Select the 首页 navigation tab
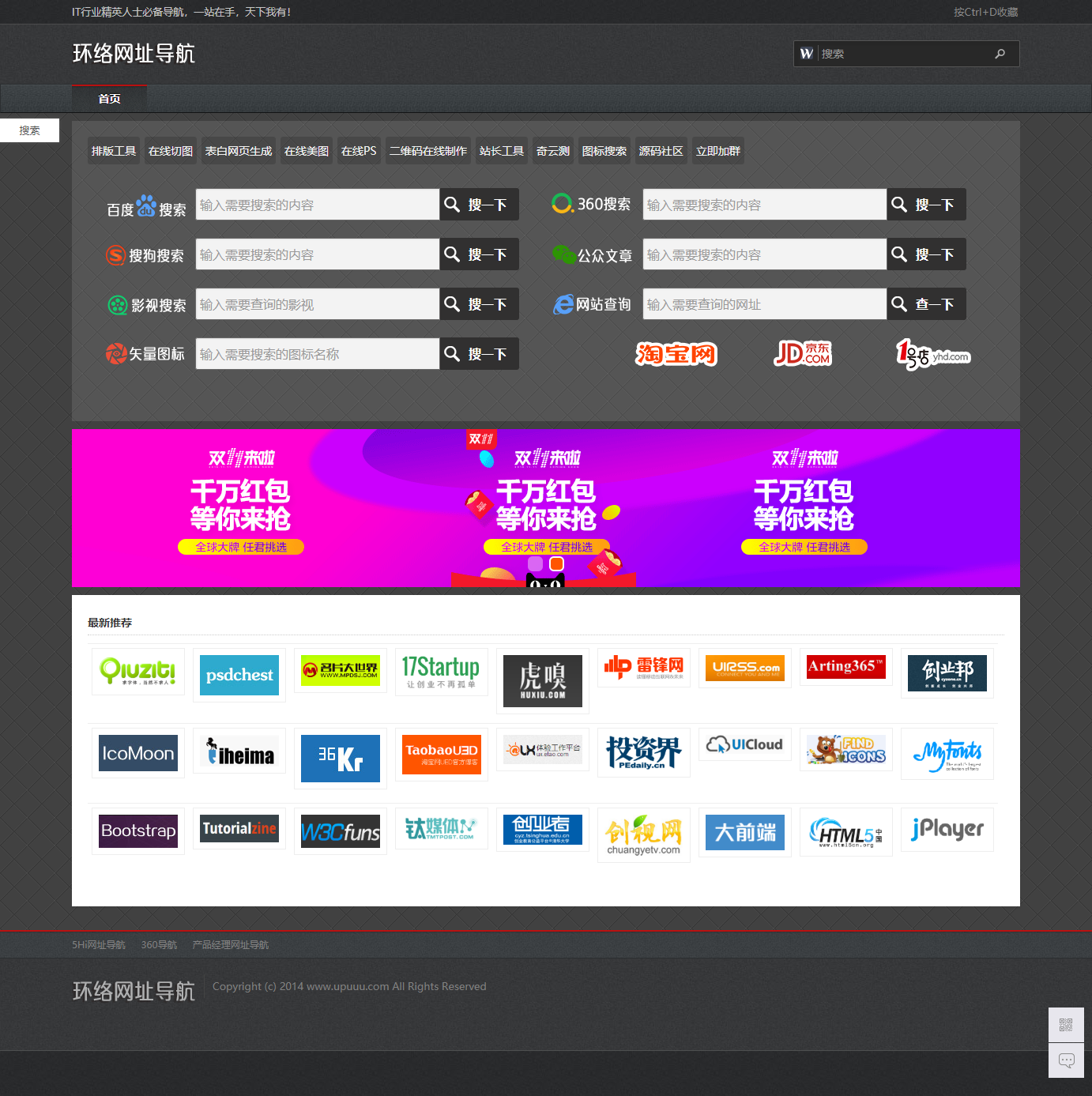Image resolution: width=1092 pixels, height=1096 pixels. (x=109, y=99)
